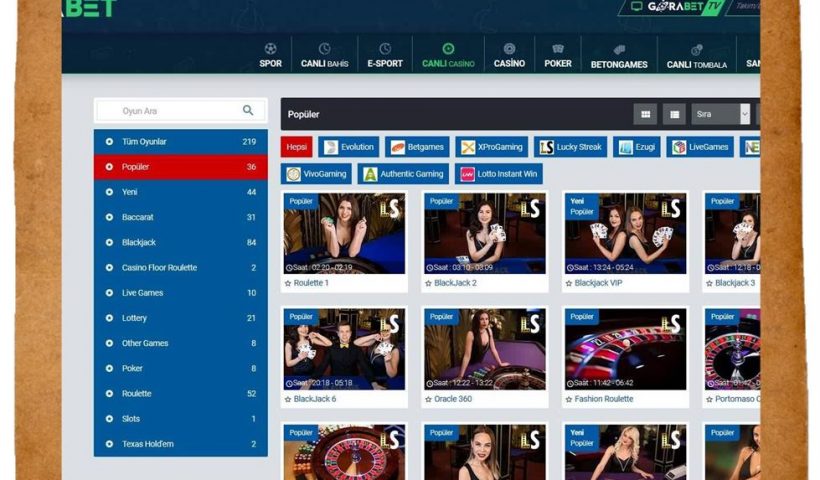The image size is (820, 480).
Task: Open CANLI TOMBALA in the navigation bar
Action: pos(697,56)
